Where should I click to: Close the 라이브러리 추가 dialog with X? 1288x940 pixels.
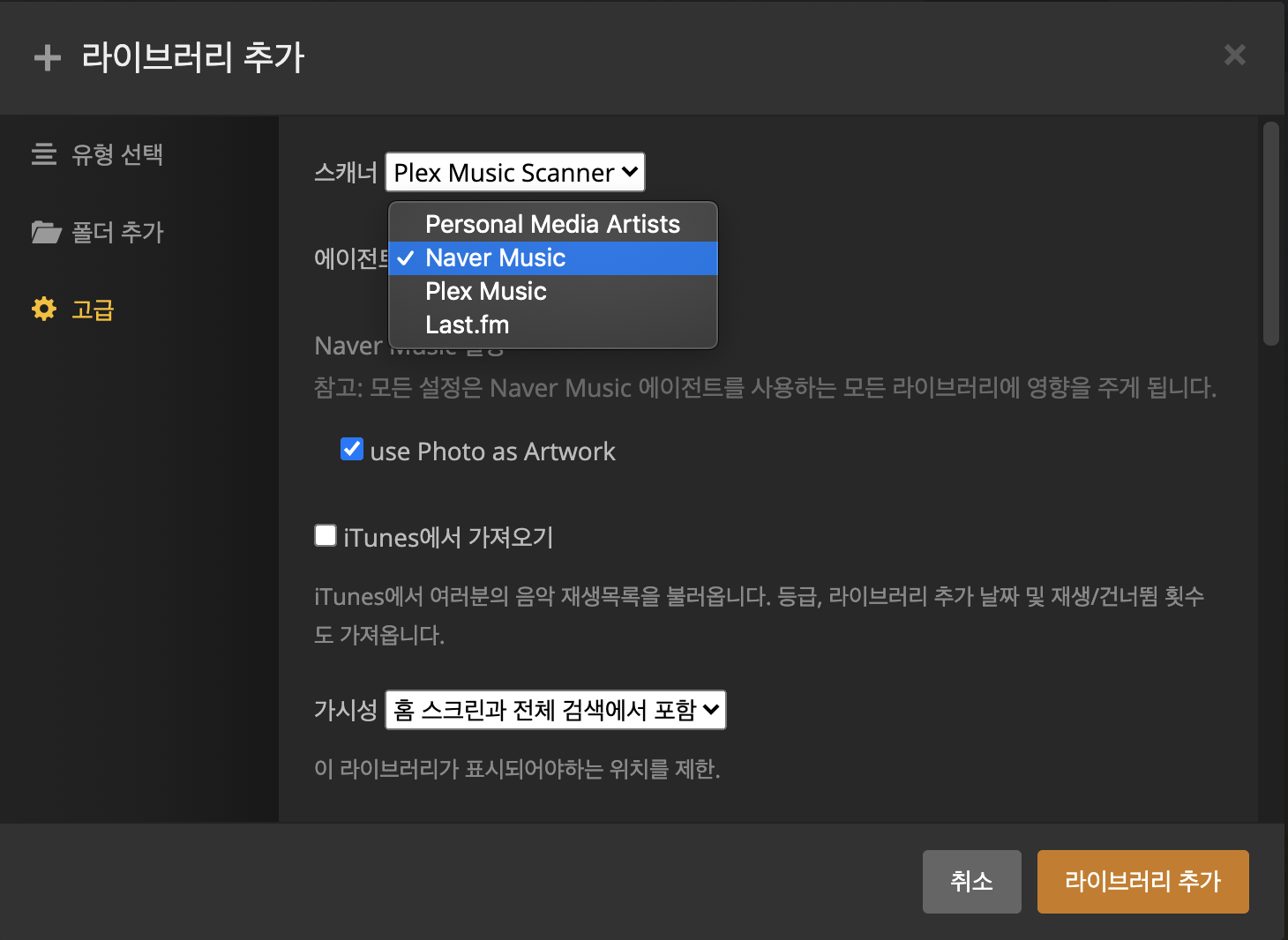pos(1235,55)
